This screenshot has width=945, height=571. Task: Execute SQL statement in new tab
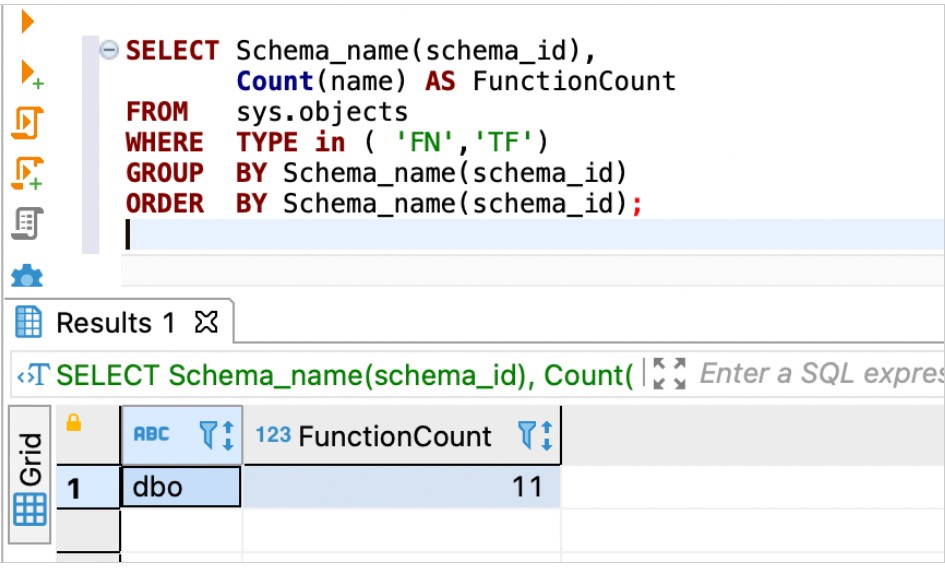pyautogui.click(x=30, y=73)
